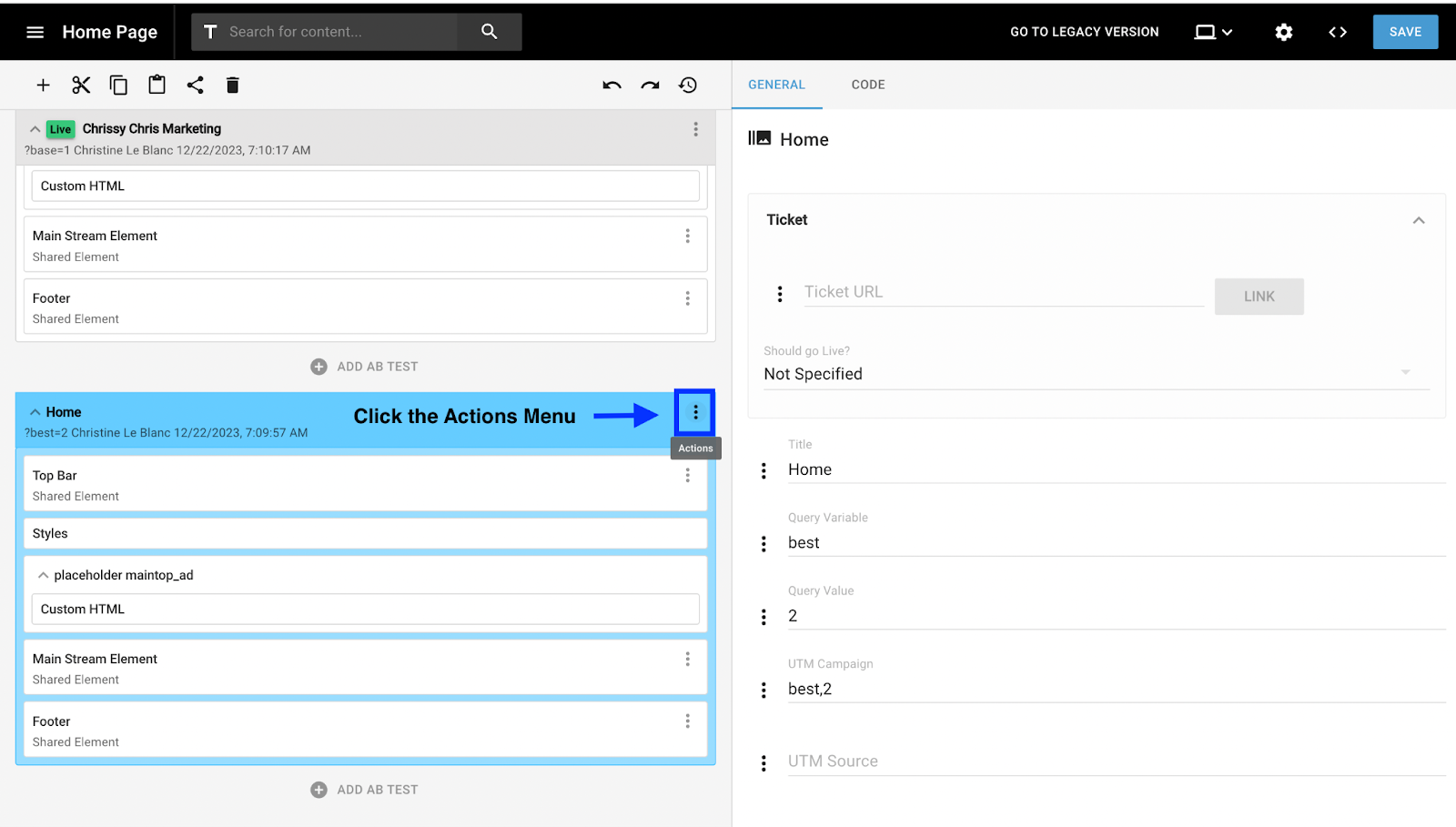
Task: Redo the last change
Action: (x=649, y=85)
